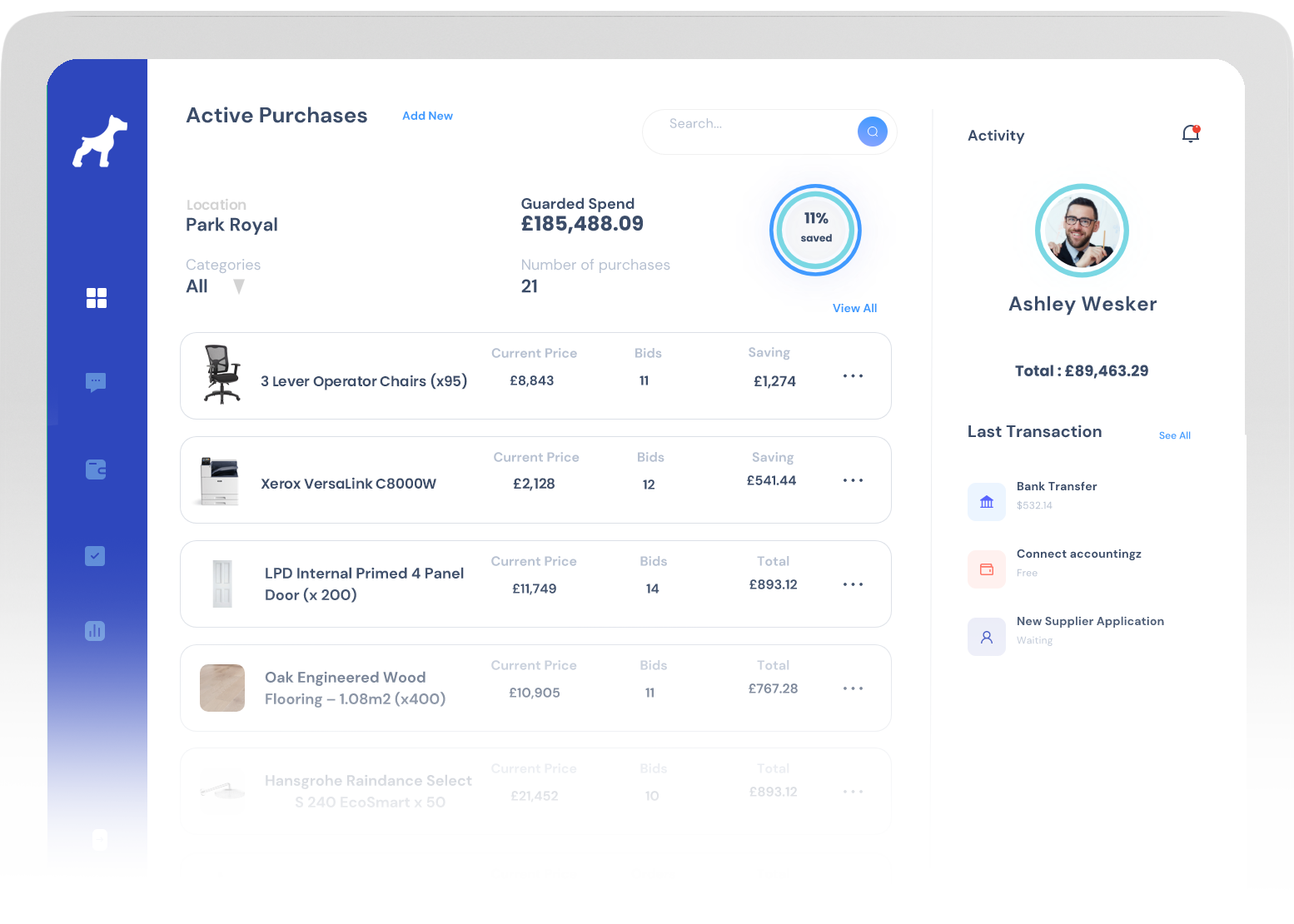The width and height of the screenshot is (1294, 924).
Task: Select the Connect accountingz card icon
Action: (987, 569)
